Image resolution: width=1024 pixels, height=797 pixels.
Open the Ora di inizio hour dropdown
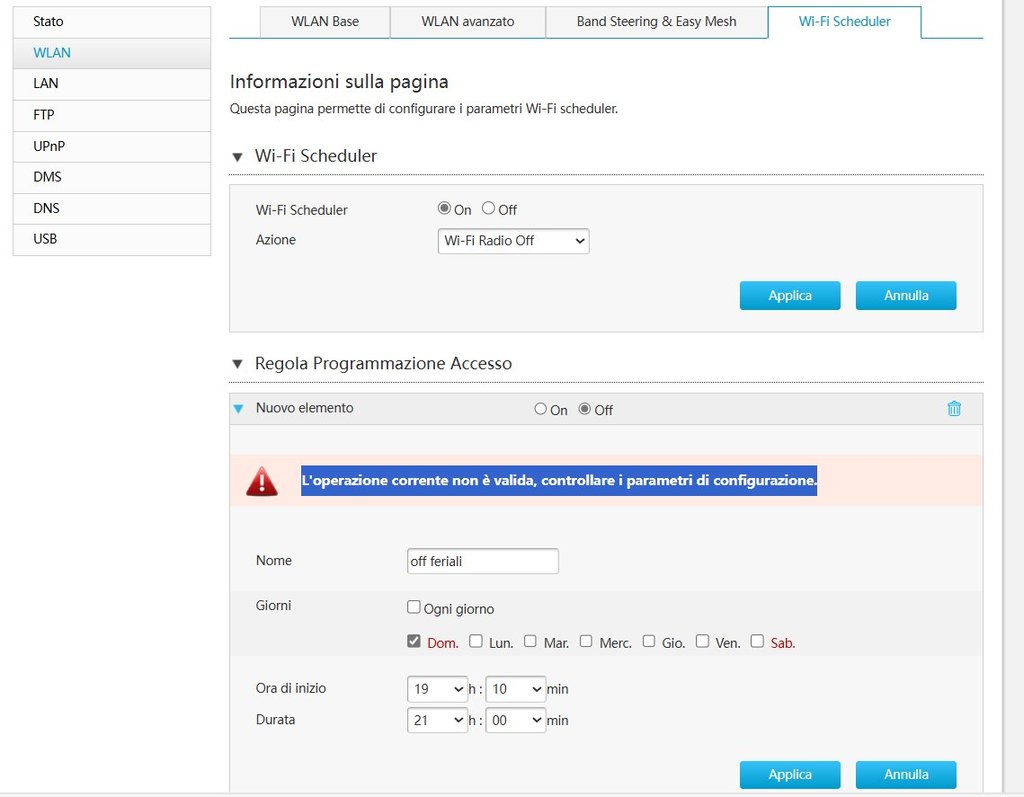pyautogui.click(x=437, y=689)
